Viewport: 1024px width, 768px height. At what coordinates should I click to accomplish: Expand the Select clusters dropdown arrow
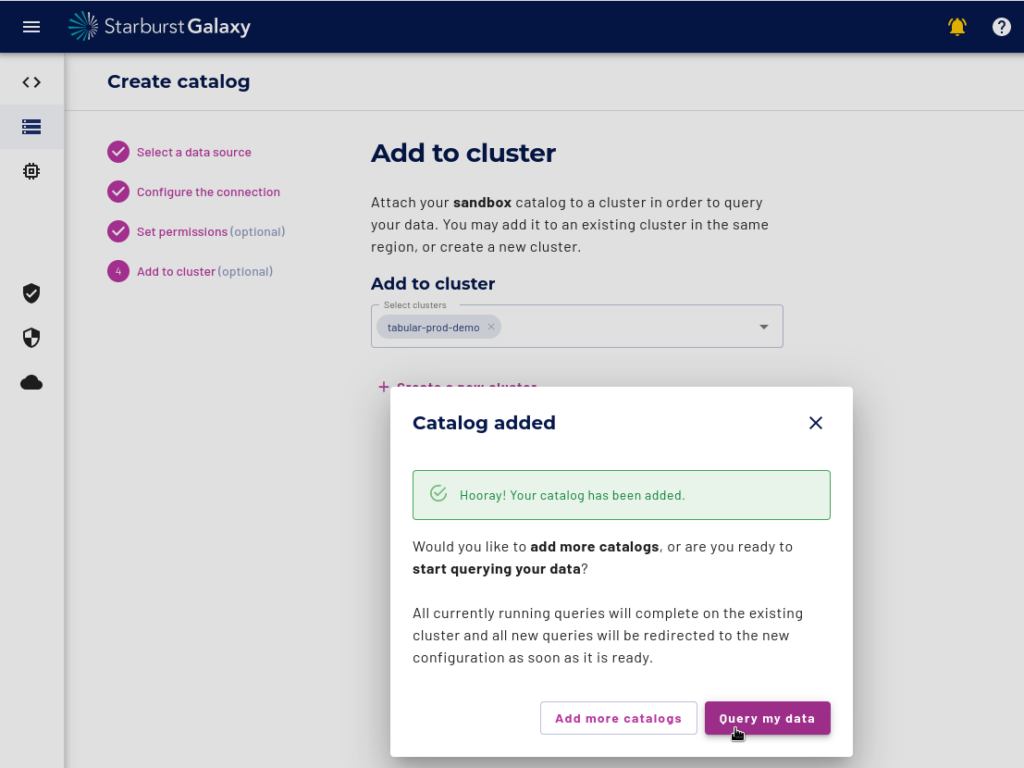tap(763, 327)
